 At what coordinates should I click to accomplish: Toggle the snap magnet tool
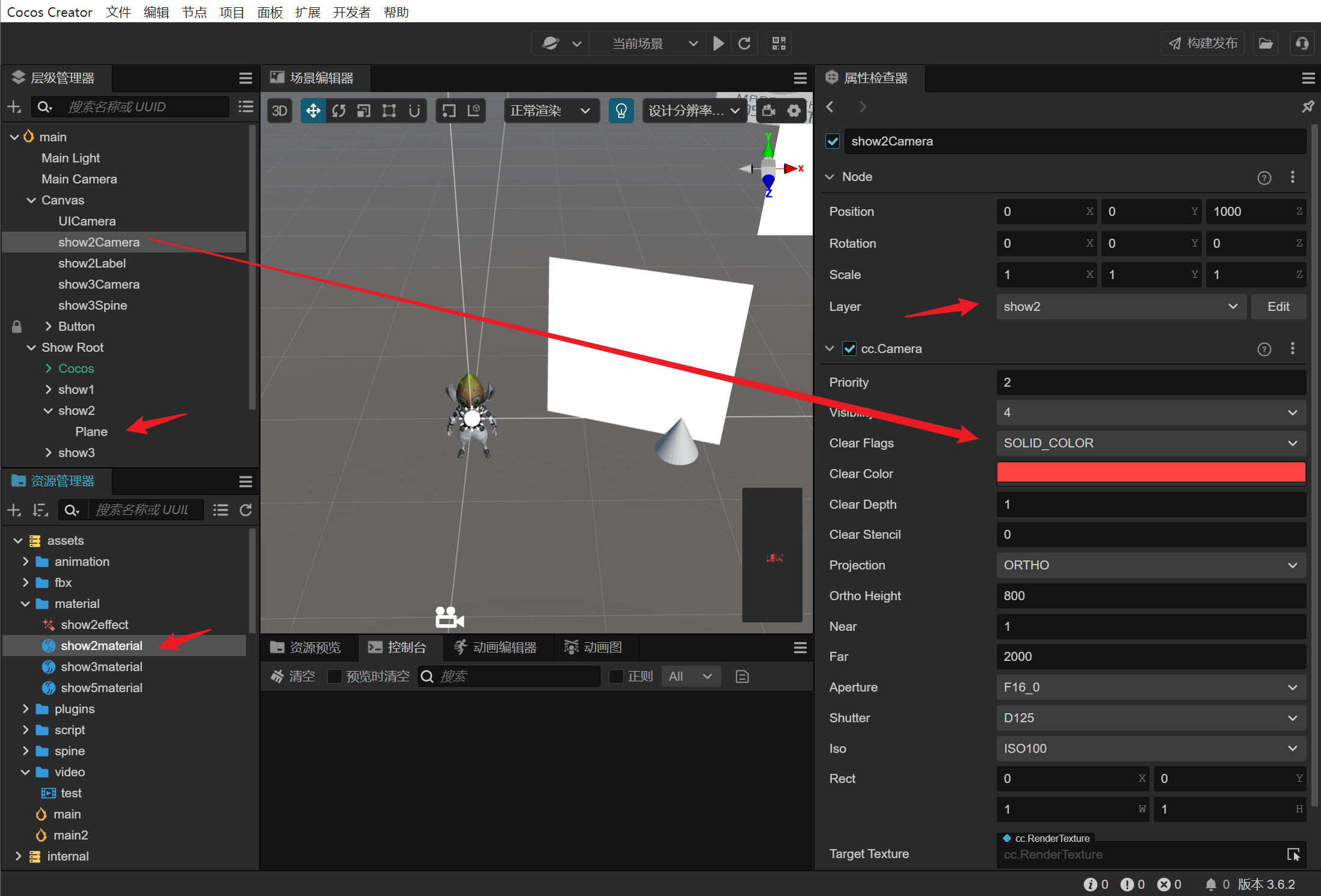(x=414, y=111)
